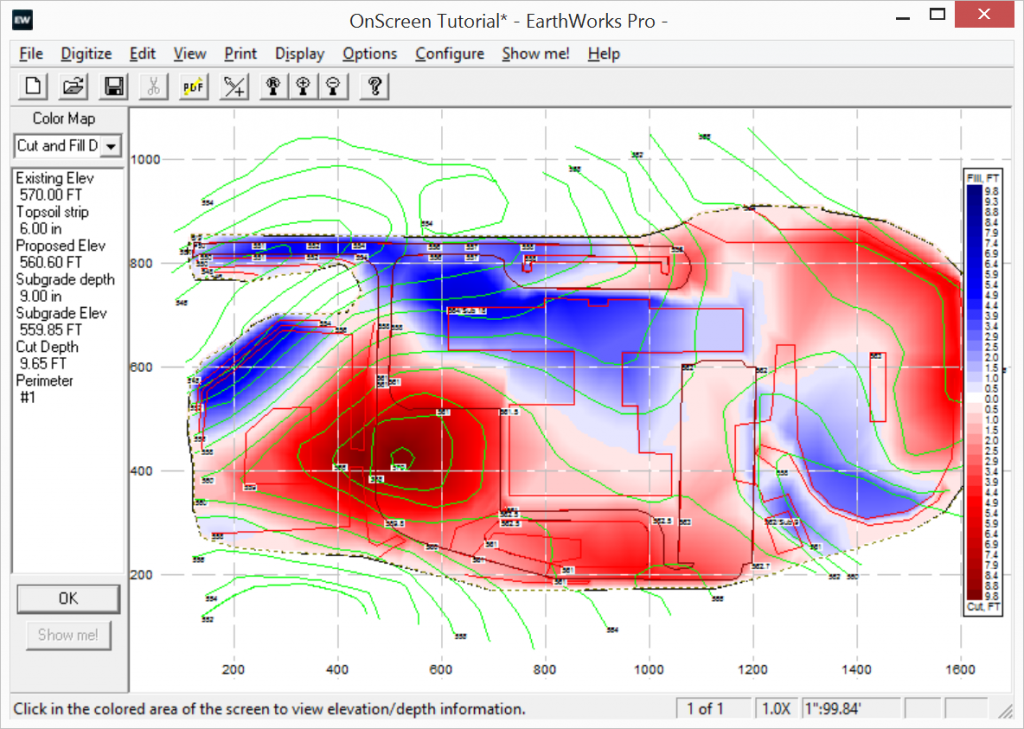
Task: Open the Configure menu
Action: (449, 53)
